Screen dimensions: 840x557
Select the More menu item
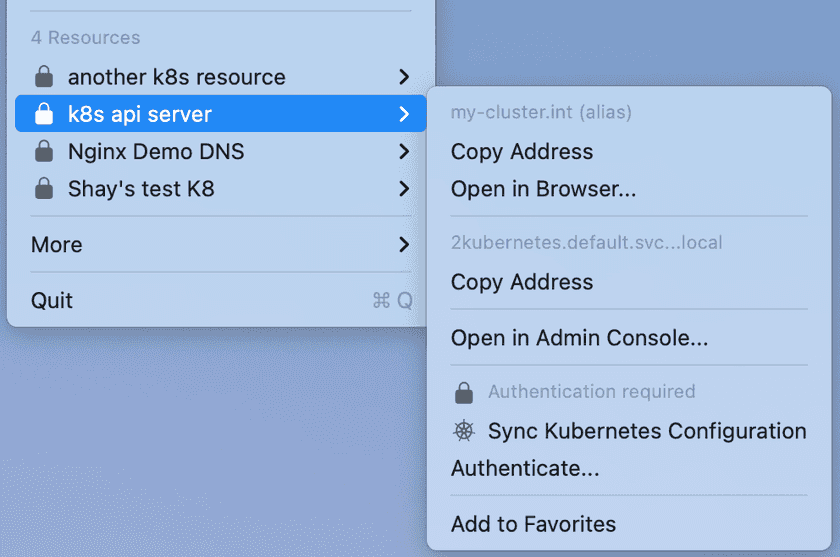tap(57, 245)
